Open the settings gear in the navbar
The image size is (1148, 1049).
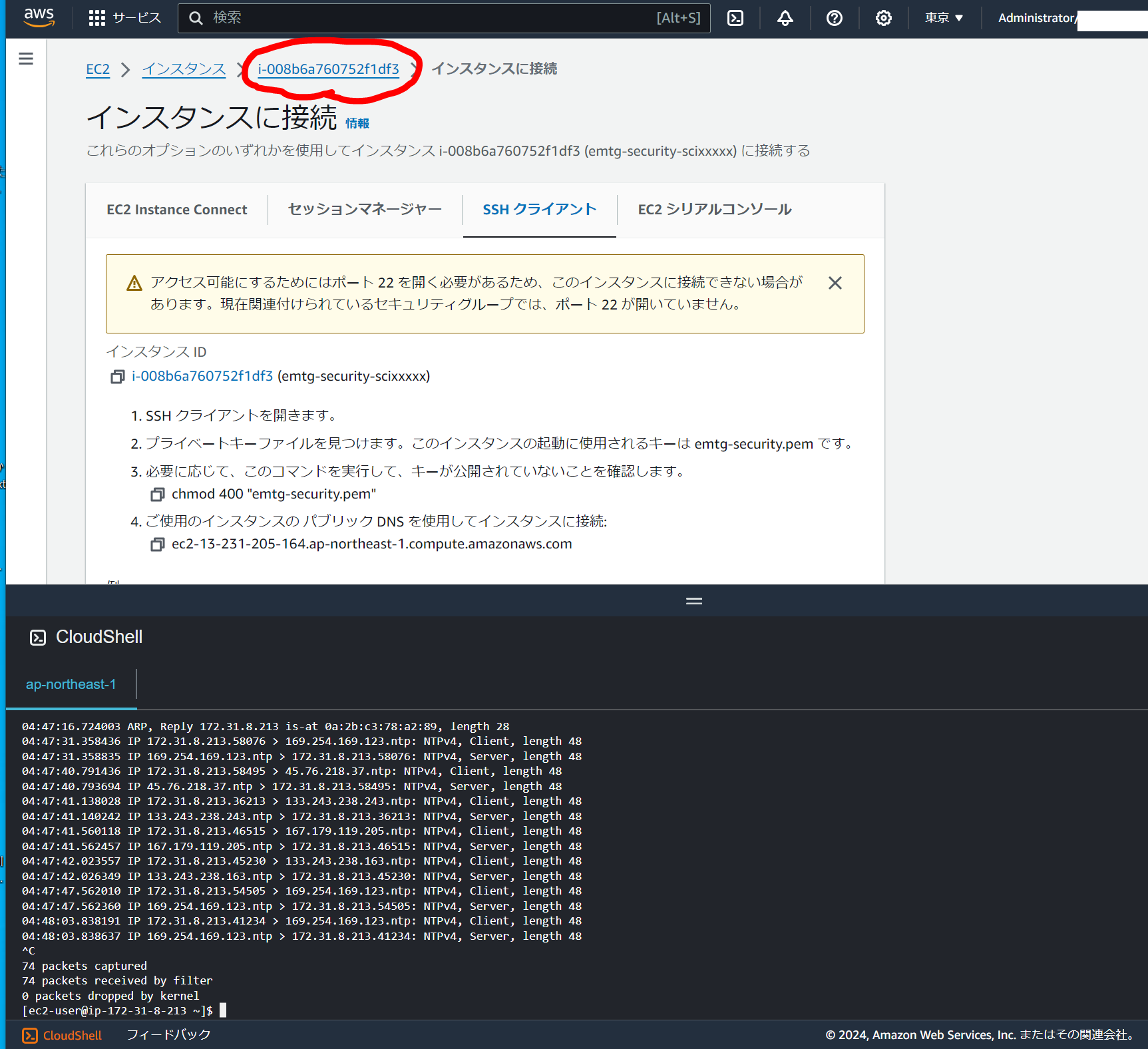[x=884, y=18]
